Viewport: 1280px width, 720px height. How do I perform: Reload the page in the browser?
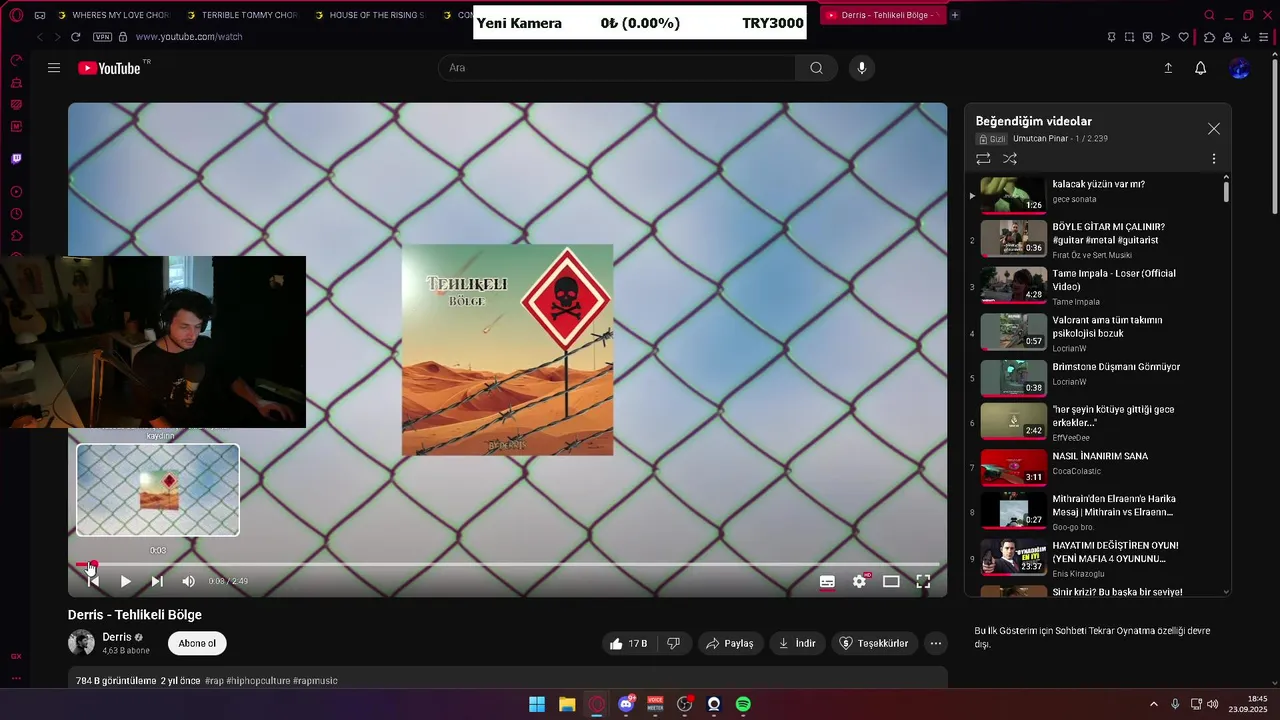click(x=75, y=37)
